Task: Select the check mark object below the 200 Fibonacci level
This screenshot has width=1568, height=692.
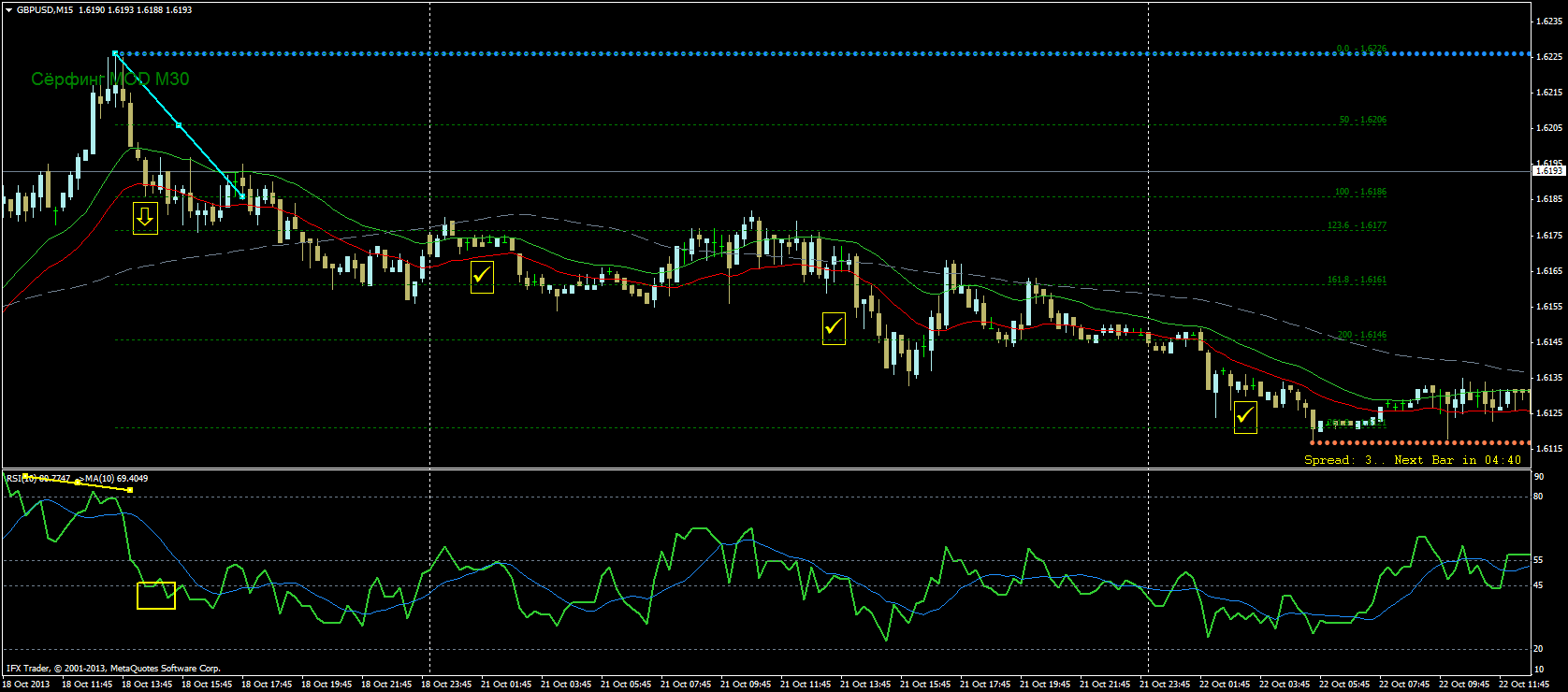Action: (x=834, y=328)
